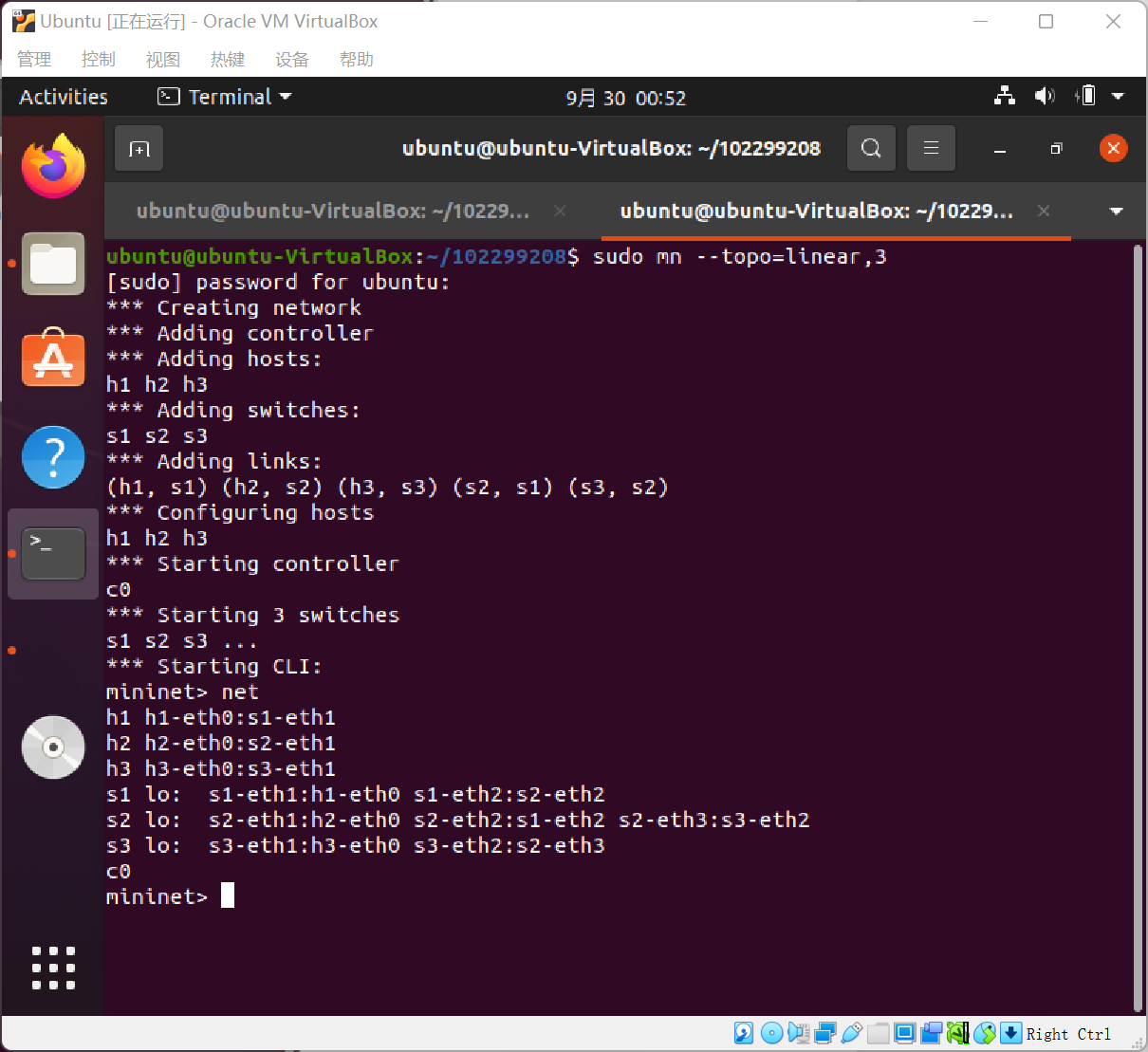The width and height of the screenshot is (1148, 1052).
Task: Click the terminal vertical scrollbar
Action: 1138,629
